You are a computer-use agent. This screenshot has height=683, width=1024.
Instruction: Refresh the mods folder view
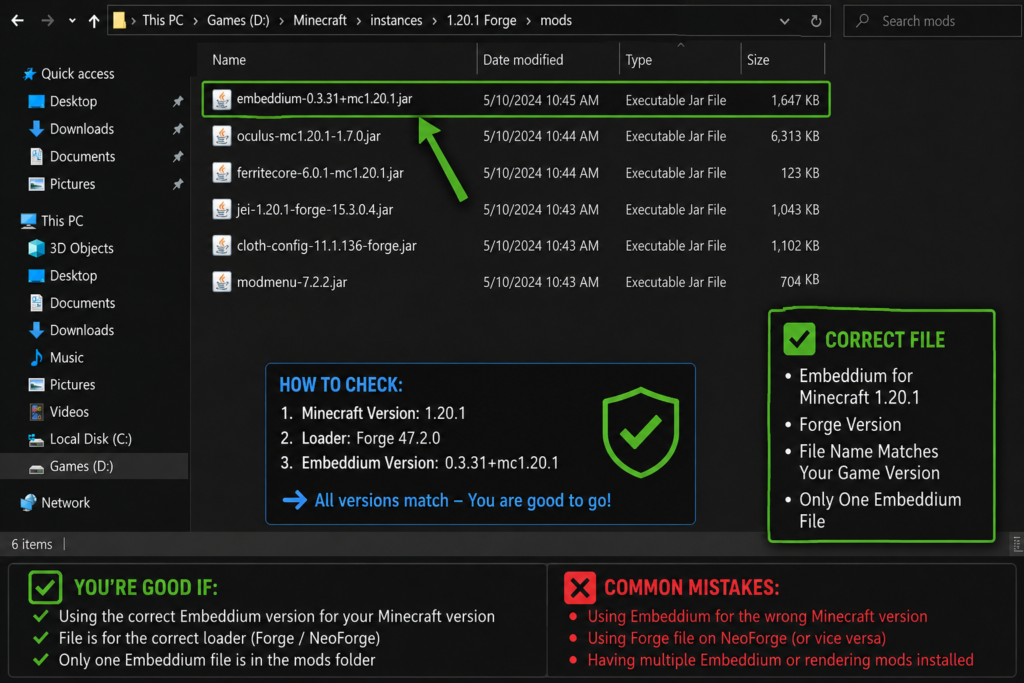[816, 21]
